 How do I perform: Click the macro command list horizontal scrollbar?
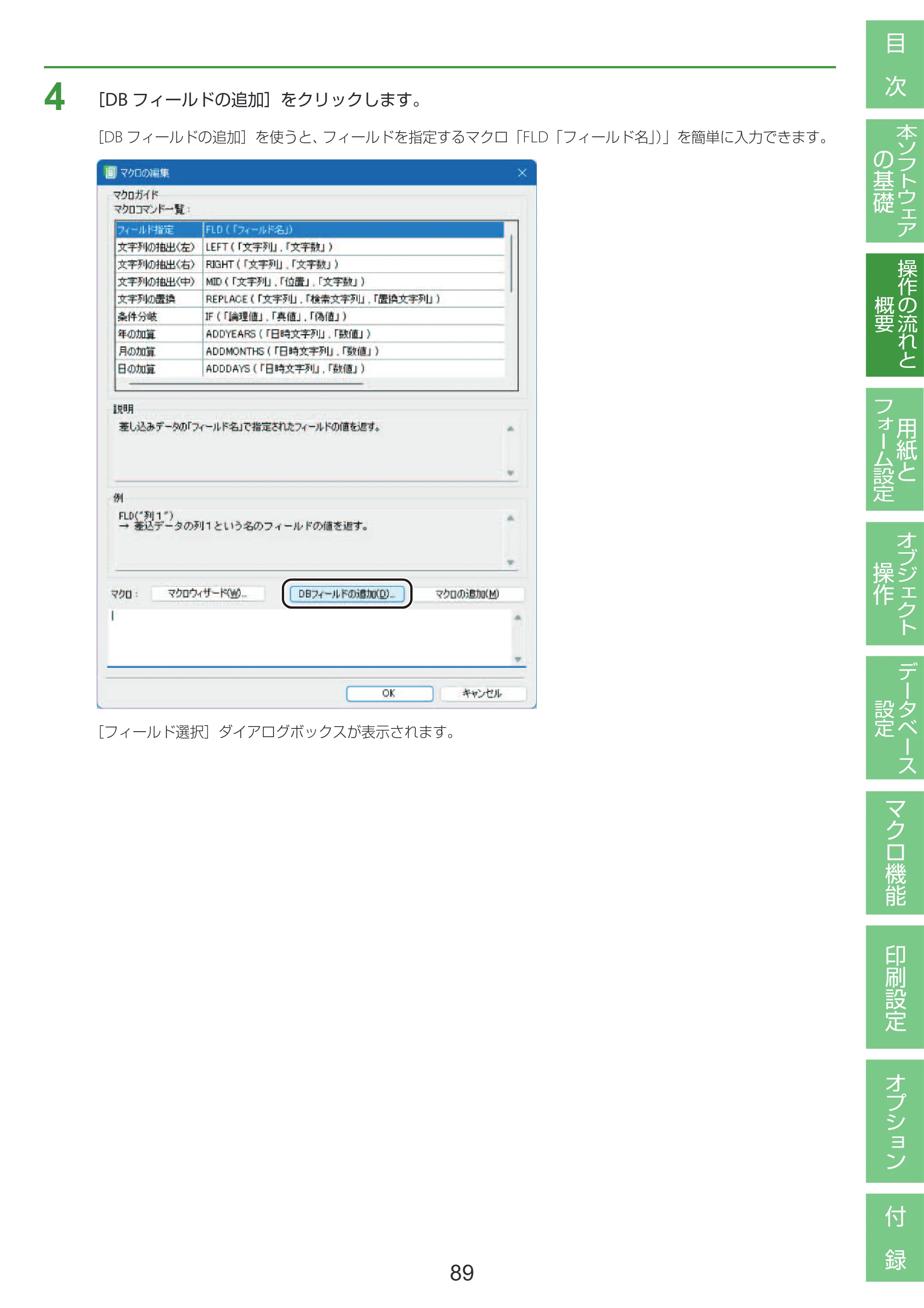click(x=246, y=384)
